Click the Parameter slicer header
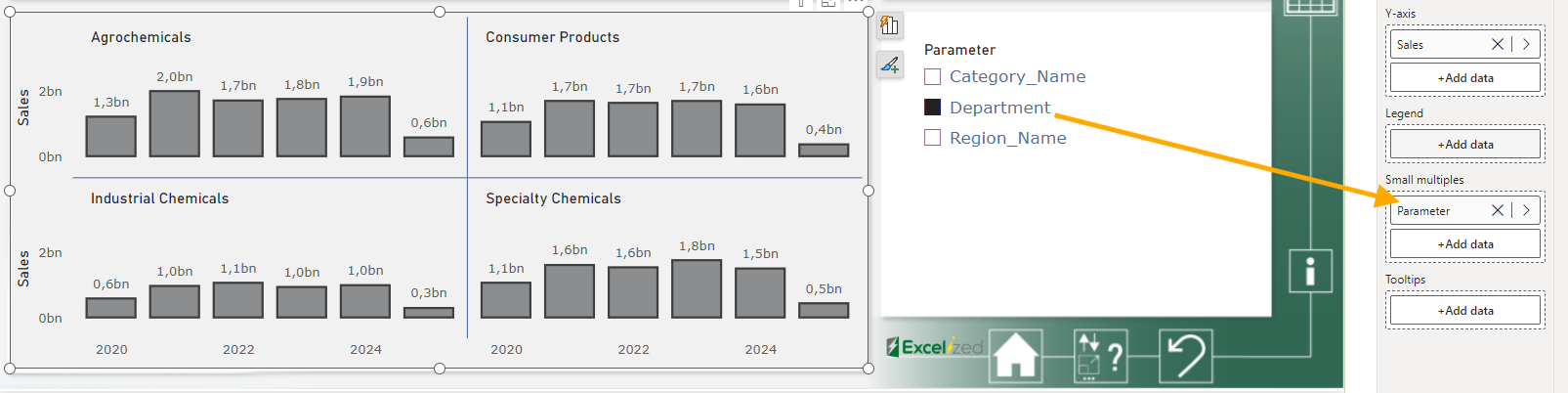This screenshot has height=393, width=1568. [x=959, y=50]
